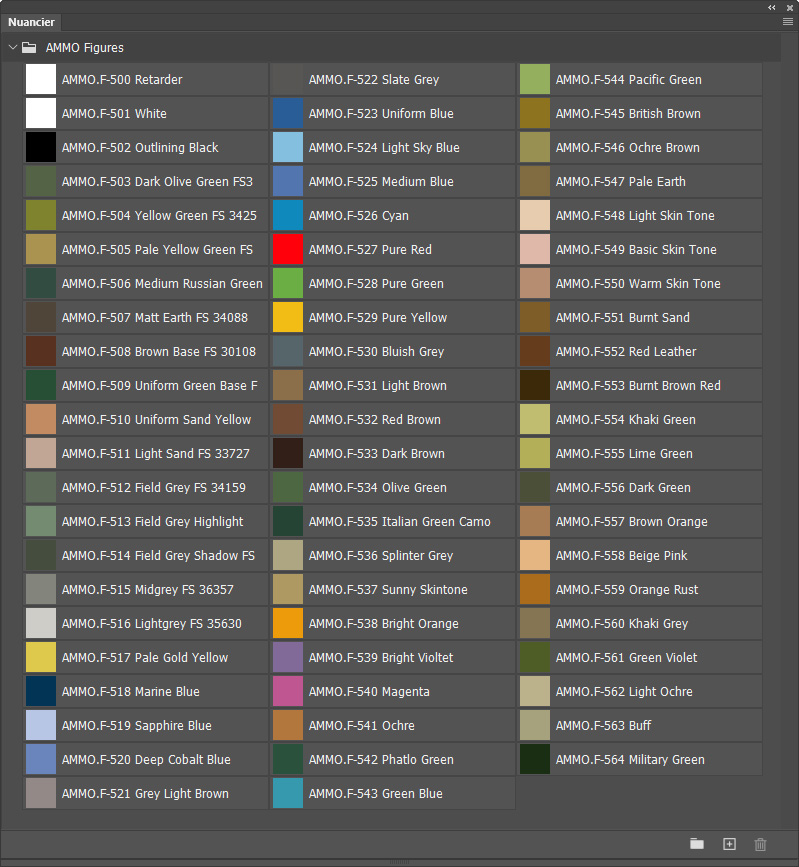Pick the F-527 Pure Red swatch
This screenshot has width=799, height=867.
[x=288, y=249]
